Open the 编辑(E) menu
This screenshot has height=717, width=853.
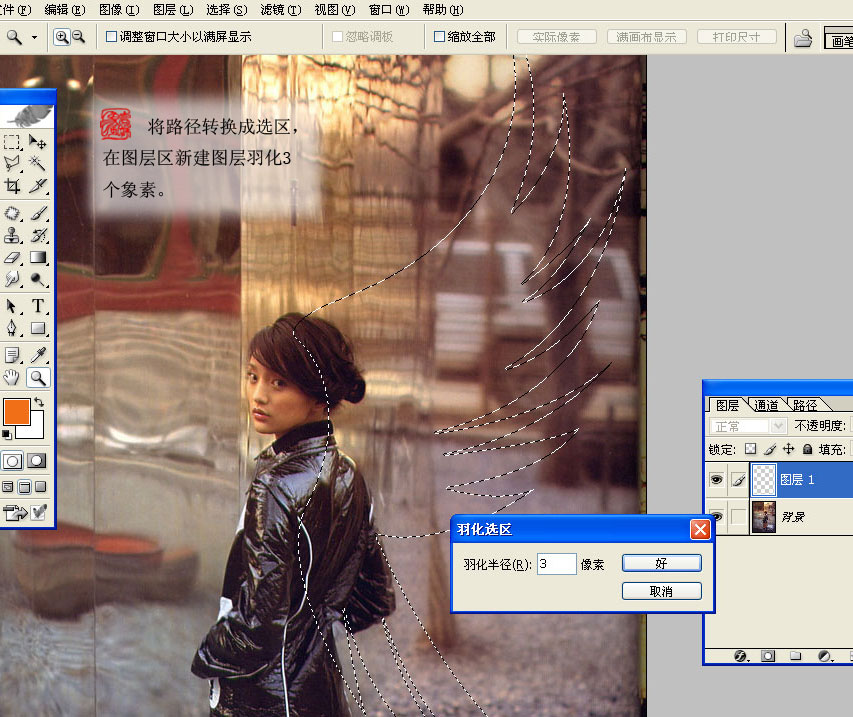[x=65, y=9]
